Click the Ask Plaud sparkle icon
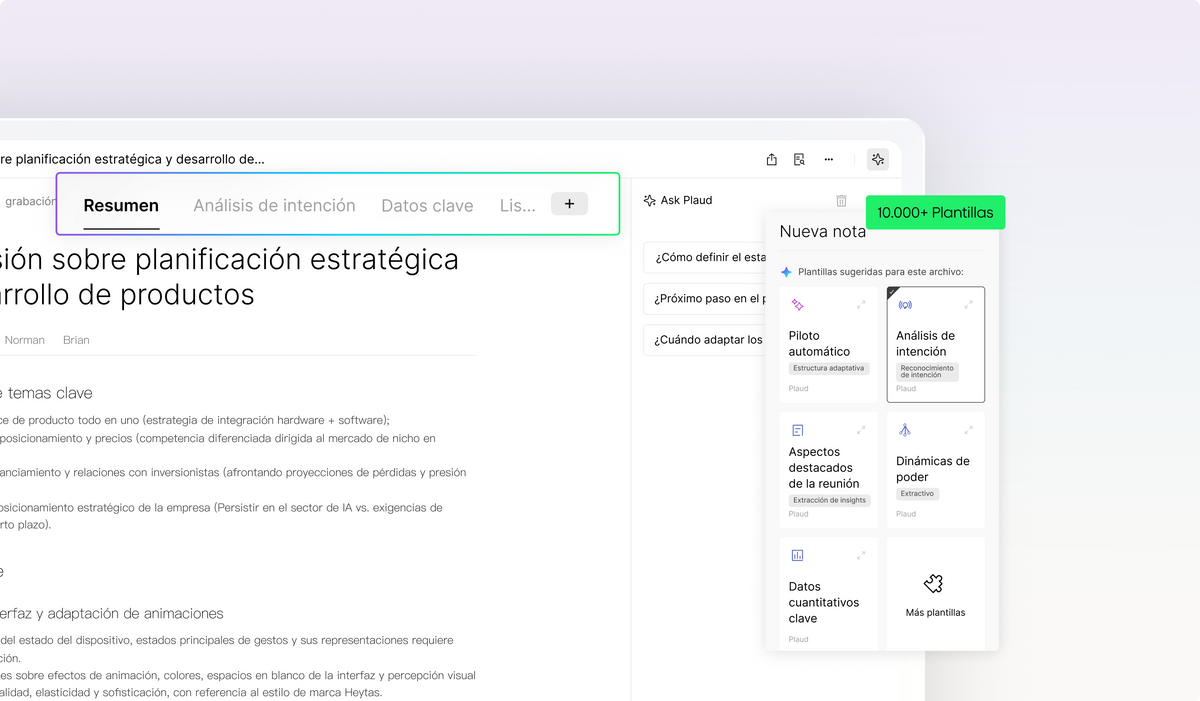Screen dimensions: 1200x701 (x=649, y=201)
